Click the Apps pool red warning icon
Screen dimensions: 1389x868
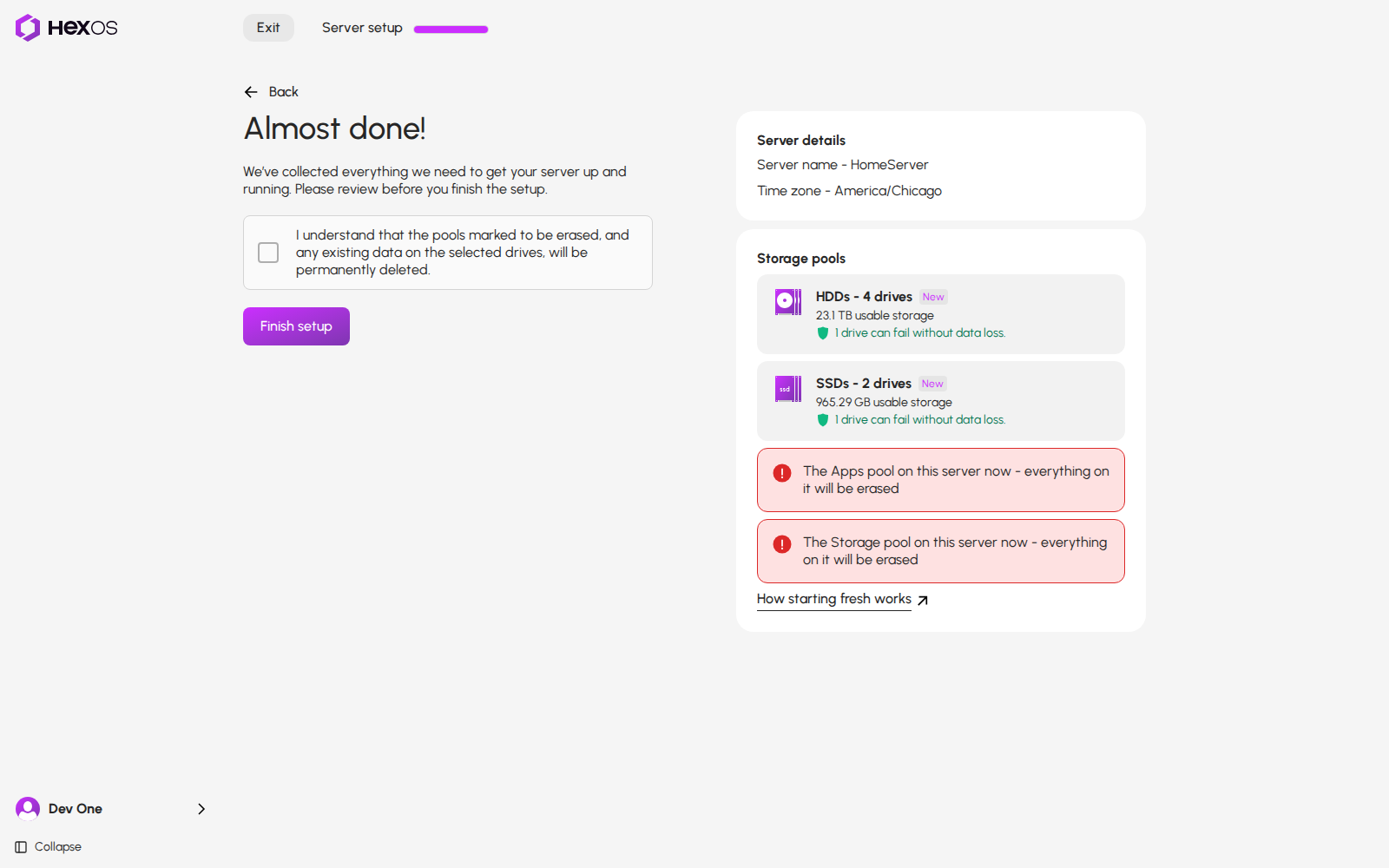tap(782, 473)
